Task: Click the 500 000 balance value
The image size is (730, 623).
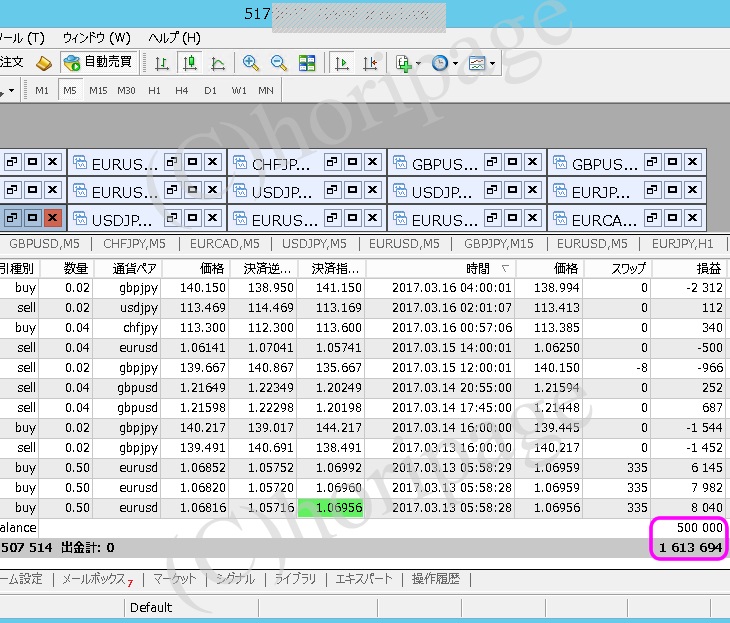Action: (699, 528)
